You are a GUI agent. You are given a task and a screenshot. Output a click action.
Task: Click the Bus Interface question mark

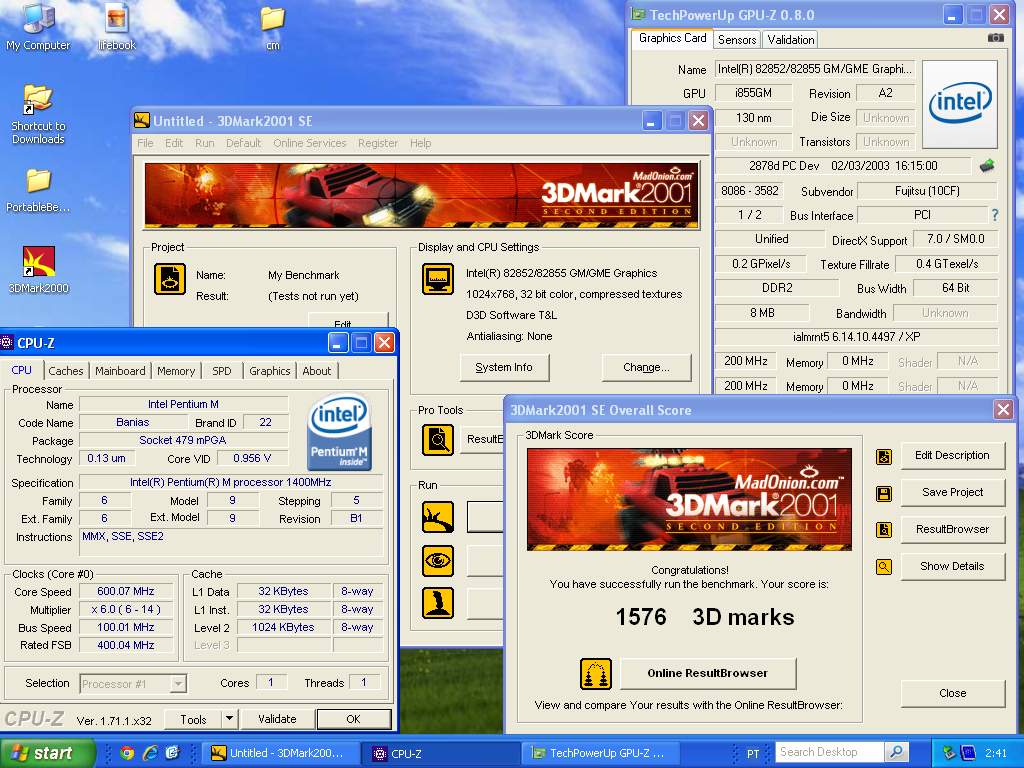(x=995, y=215)
